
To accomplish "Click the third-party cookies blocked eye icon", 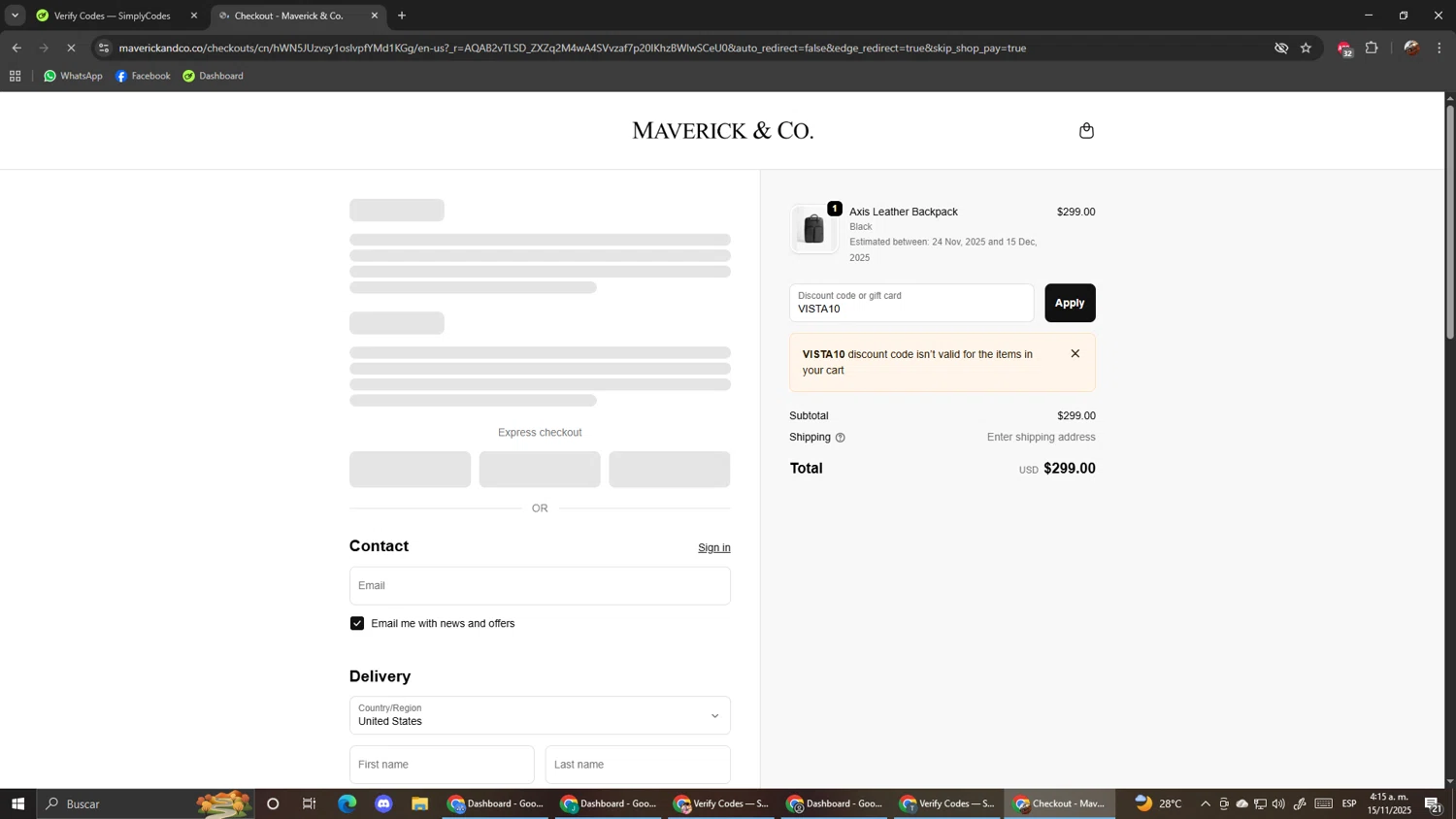I will tap(1281, 48).
